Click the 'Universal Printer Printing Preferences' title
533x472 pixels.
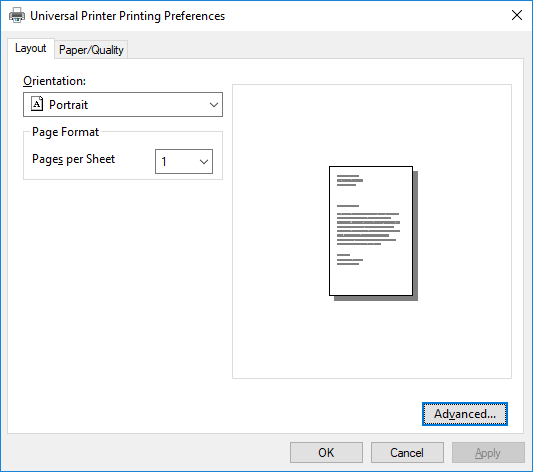127,16
